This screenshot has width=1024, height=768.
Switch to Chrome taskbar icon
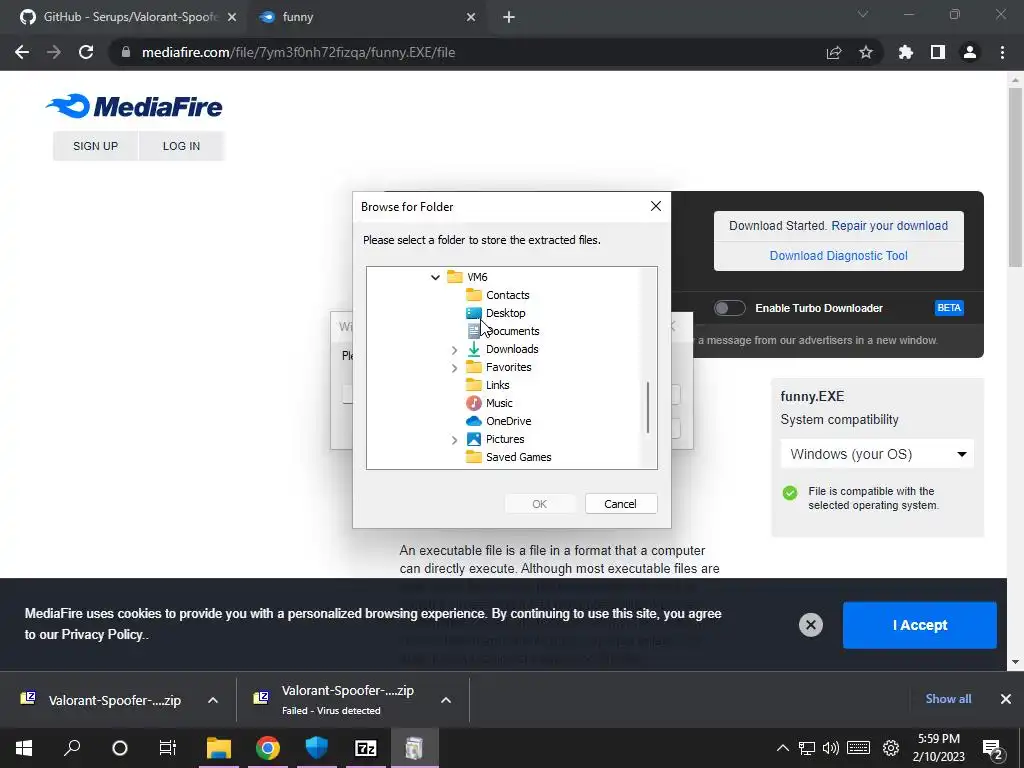[268, 748]
